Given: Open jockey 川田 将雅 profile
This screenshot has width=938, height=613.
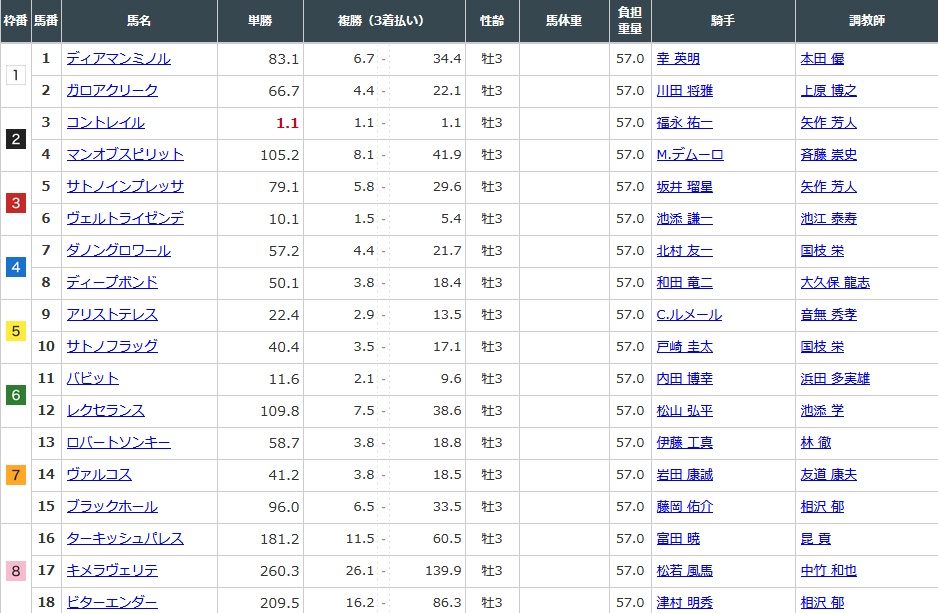Looking at the screenshot, I should pos(684,91).
